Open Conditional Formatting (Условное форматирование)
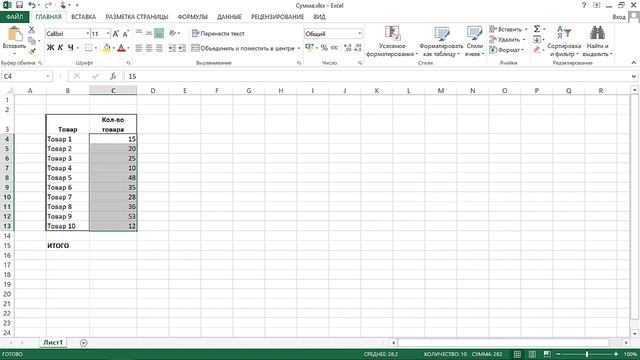The width and height of the screenshot is (640, 360). (392, 42)
